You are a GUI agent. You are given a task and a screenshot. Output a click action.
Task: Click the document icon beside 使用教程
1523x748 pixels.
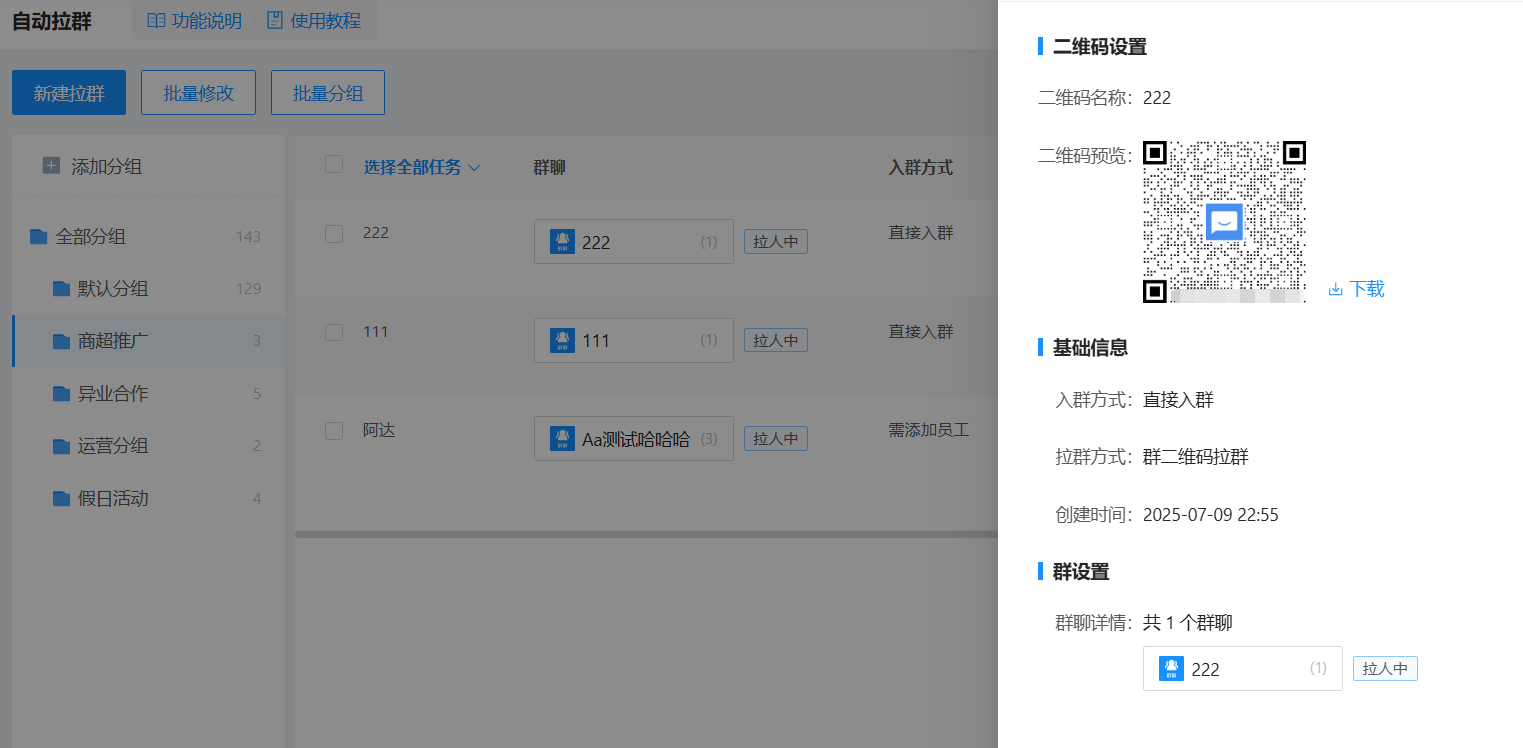pos(275,21)
